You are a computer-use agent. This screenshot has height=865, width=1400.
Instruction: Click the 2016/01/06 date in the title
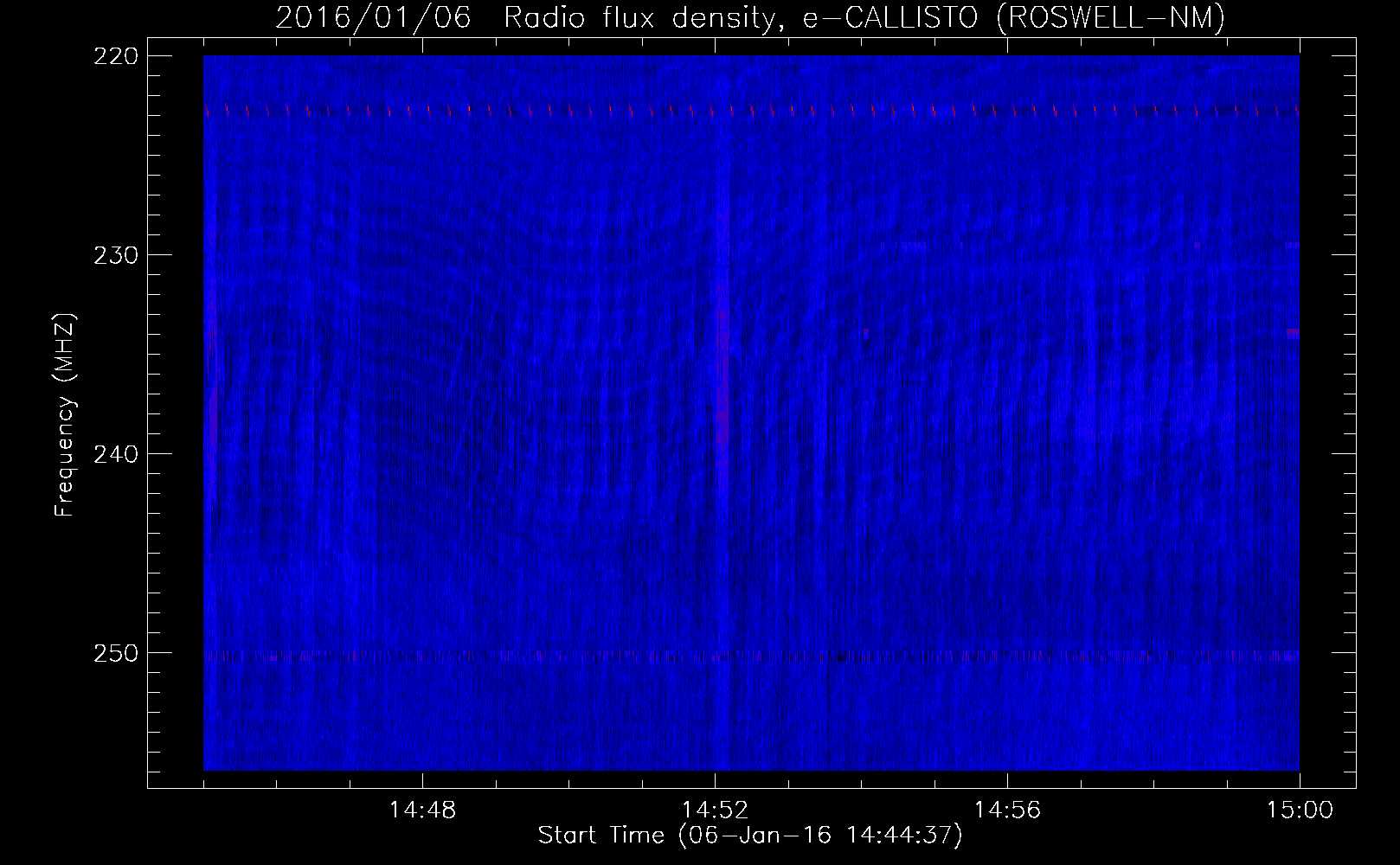pyautogui.click(x=373, y=17)
